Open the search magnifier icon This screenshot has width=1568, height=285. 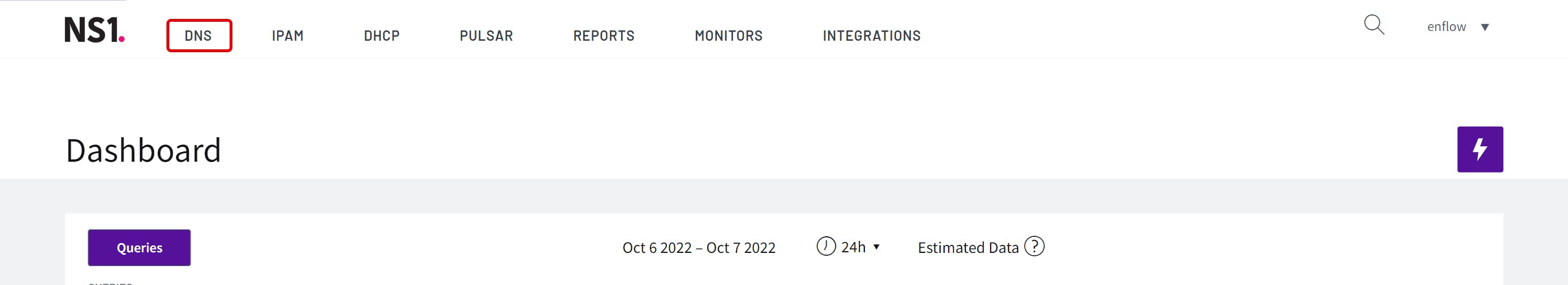[1374, 26]
